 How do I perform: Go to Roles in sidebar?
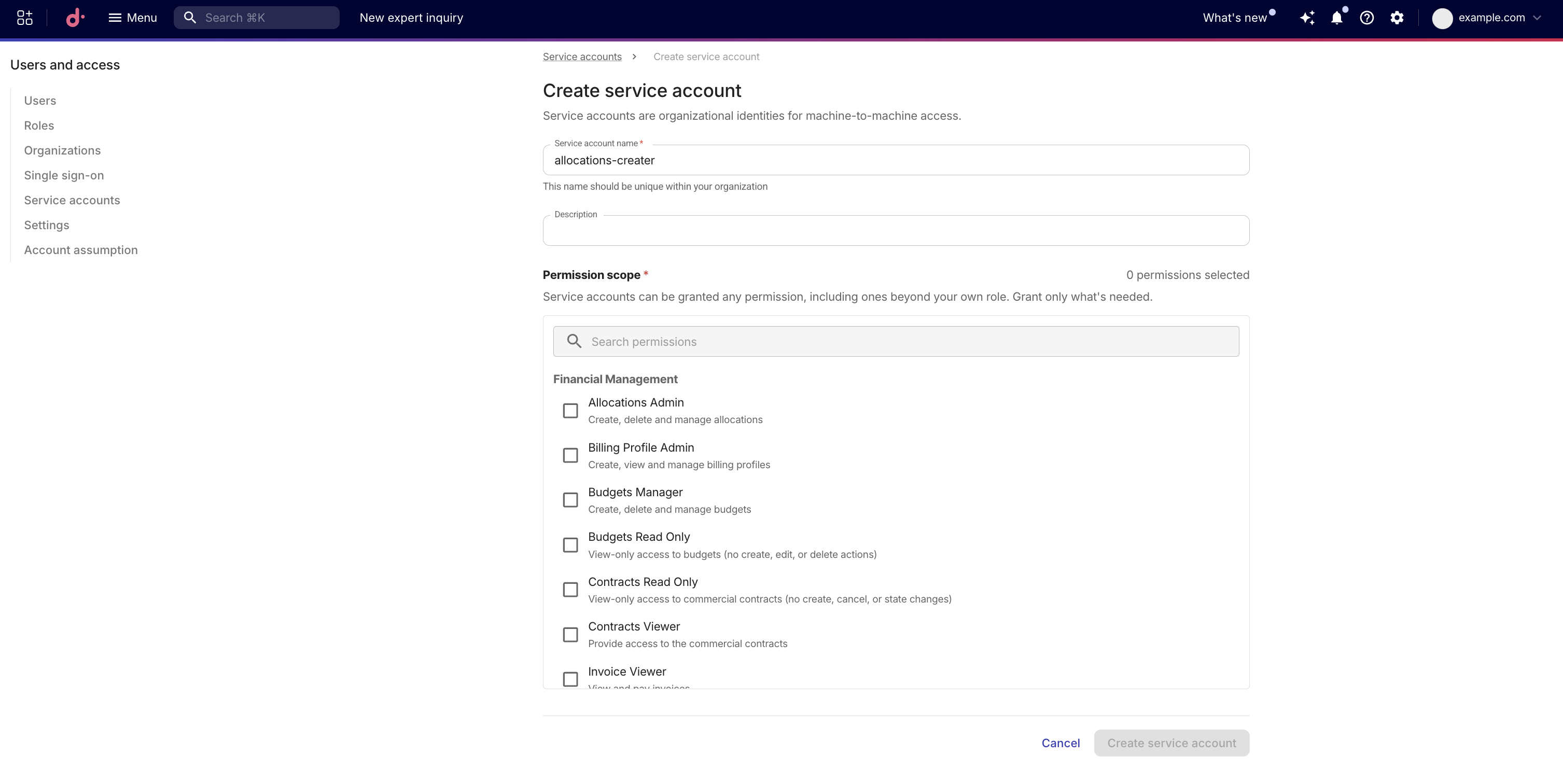39,125
